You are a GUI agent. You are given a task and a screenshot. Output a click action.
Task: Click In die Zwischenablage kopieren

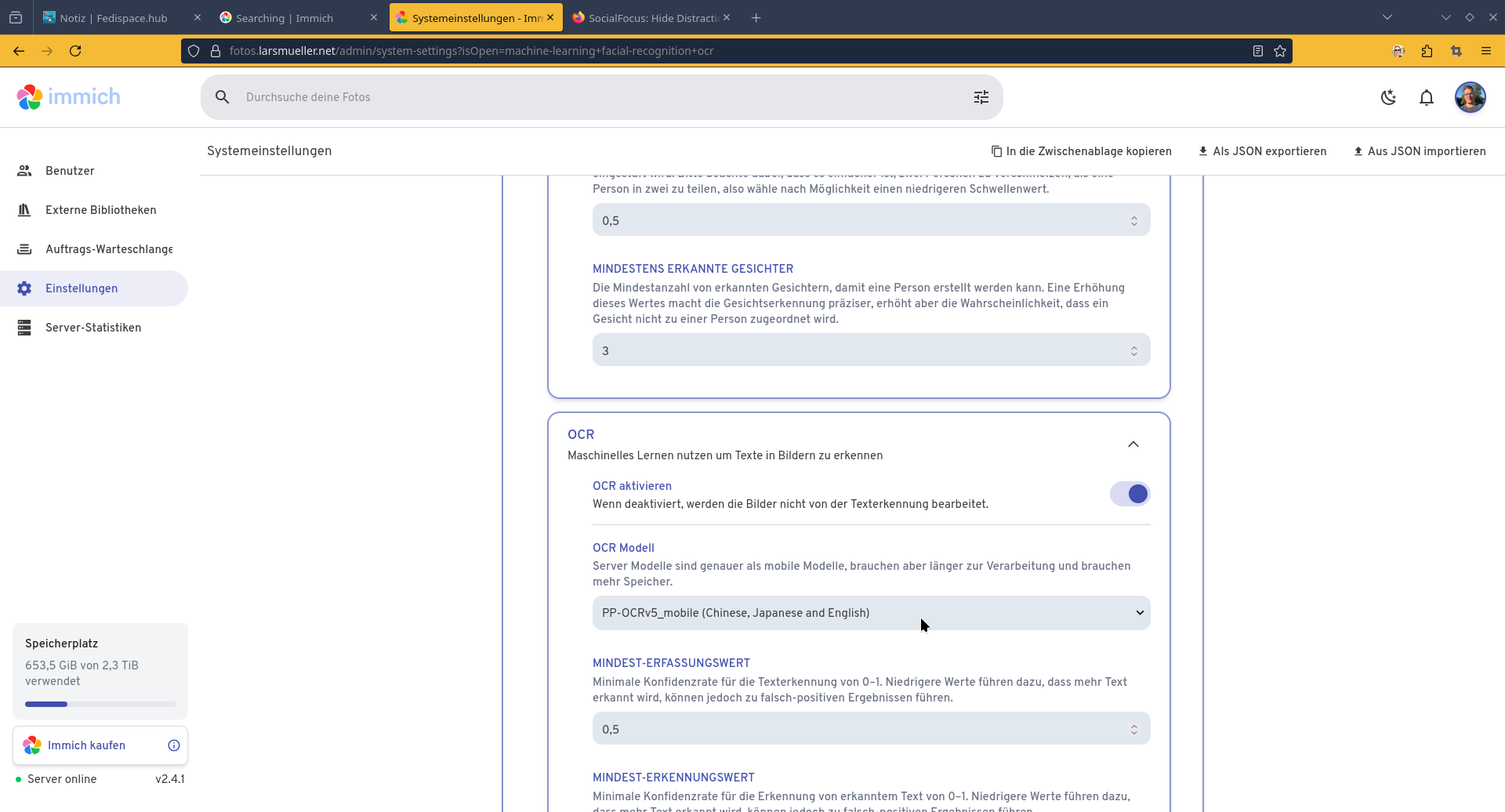point(1081,151)
